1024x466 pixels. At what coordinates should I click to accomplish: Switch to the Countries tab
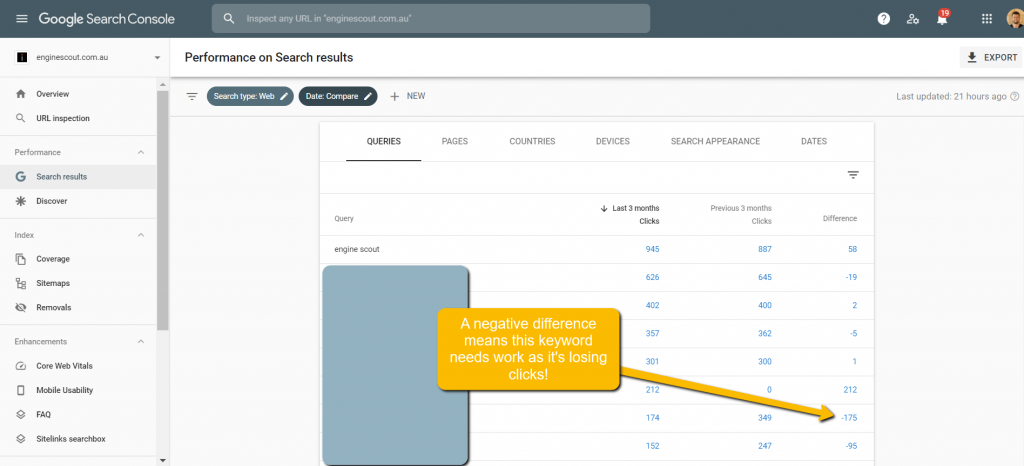[x=532, y=142]
